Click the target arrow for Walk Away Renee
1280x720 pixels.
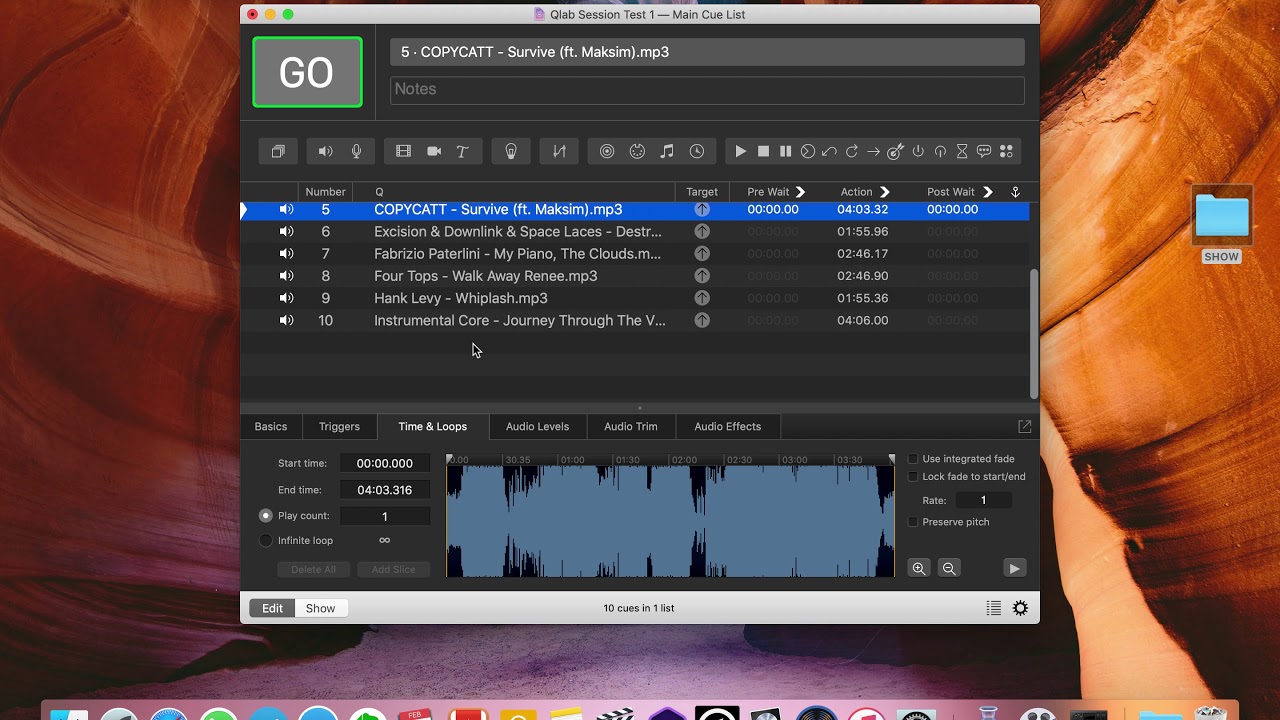point(702,276)
